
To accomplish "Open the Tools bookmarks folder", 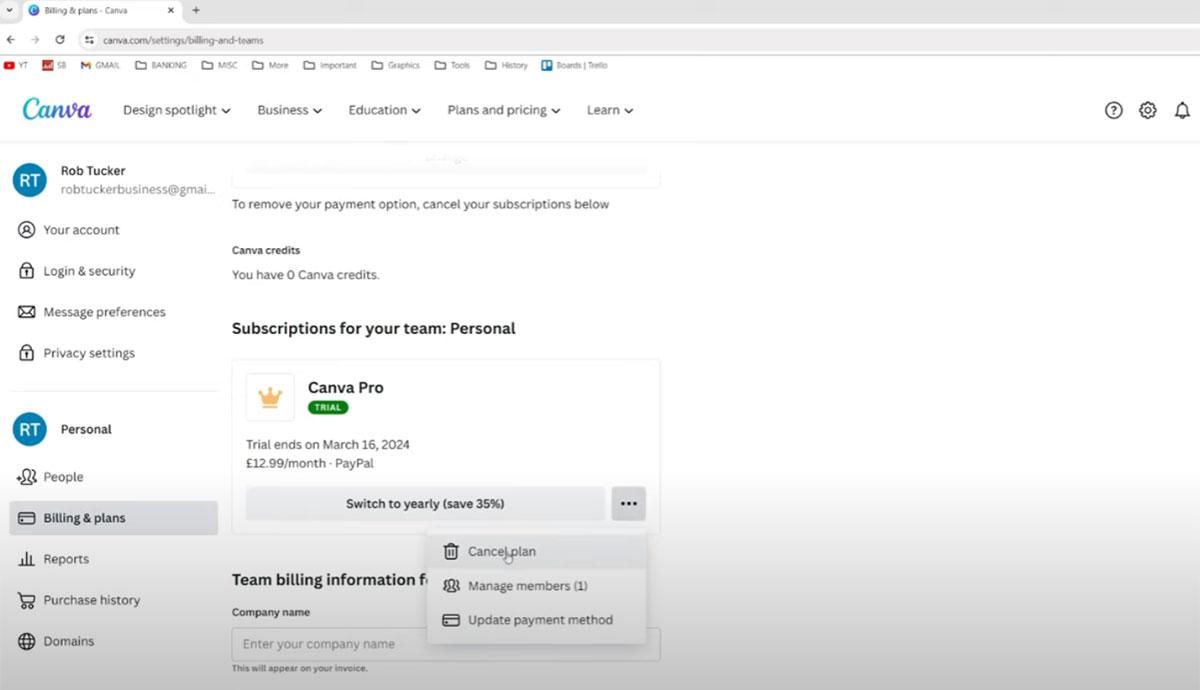I will 453,65.
